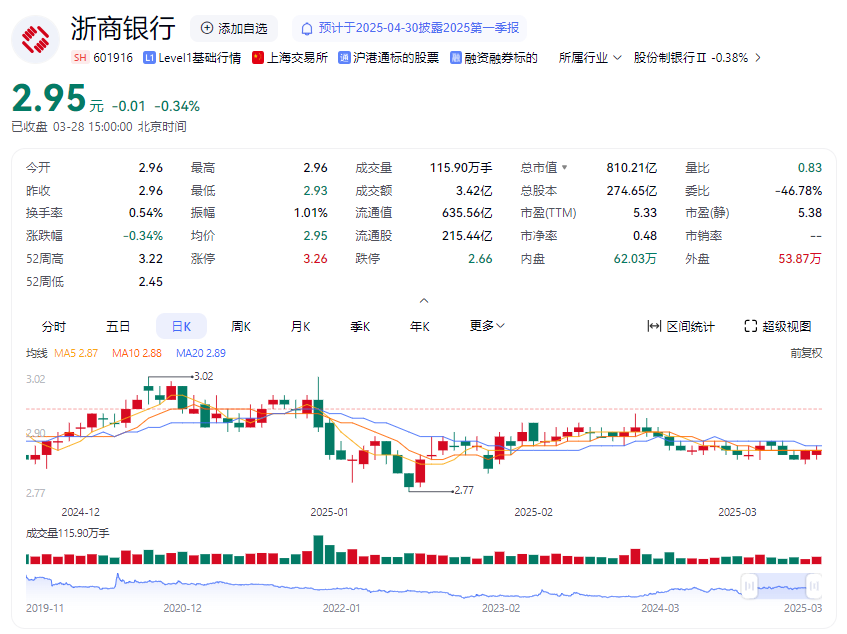Image resolution: width=847 pixels, height=634 pixels.
Task: Click the 量比 value 0.83
Action: (810, 168)
